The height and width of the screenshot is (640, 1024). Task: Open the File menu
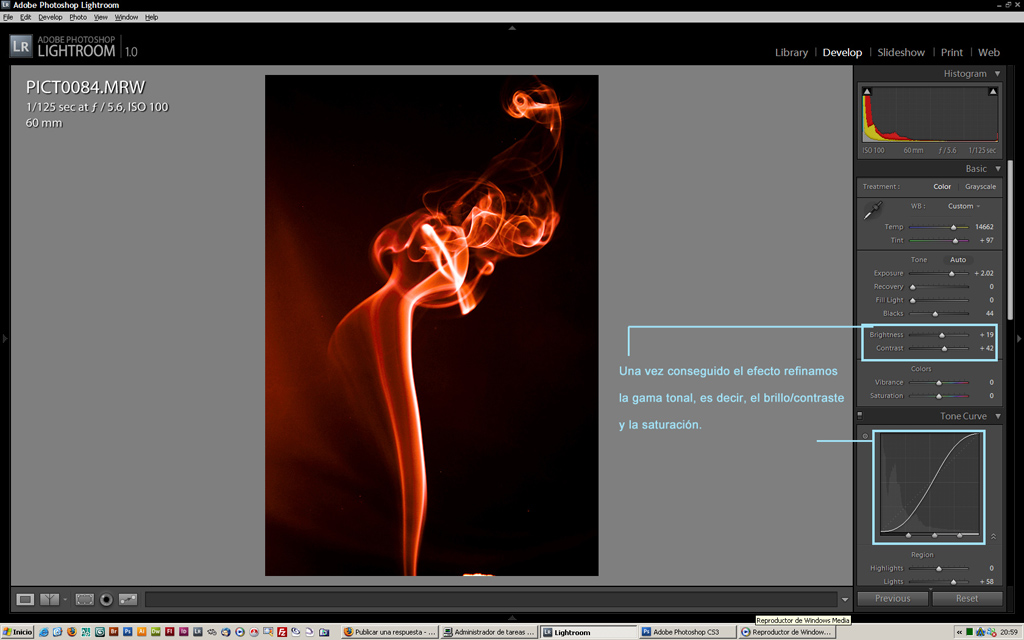coord(8,17)
